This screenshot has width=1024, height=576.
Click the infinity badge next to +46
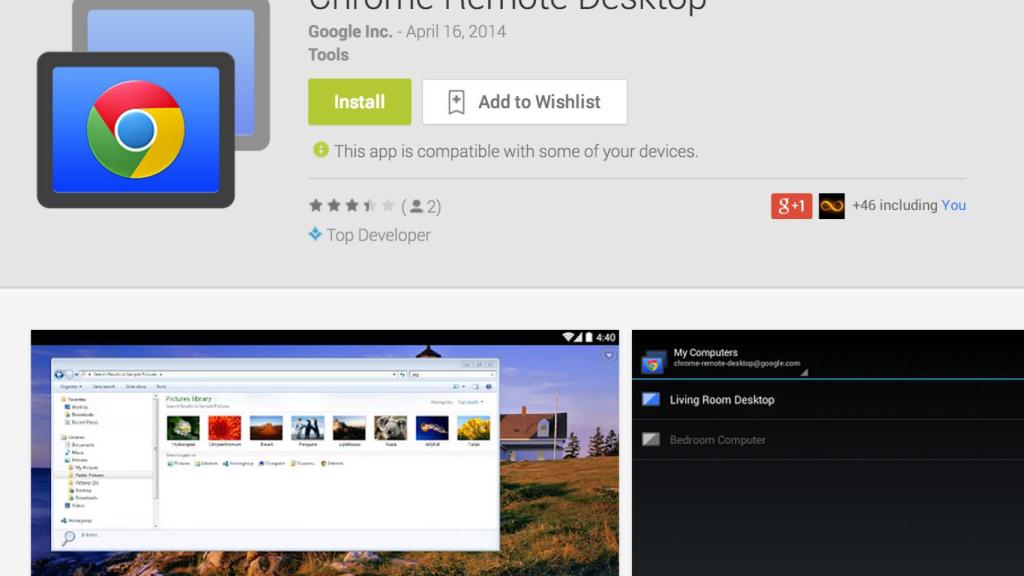pos(831,206)
